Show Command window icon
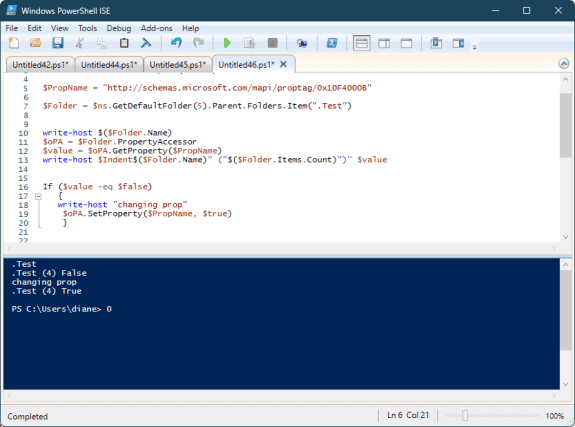575x427 pixels. point(436,43)
